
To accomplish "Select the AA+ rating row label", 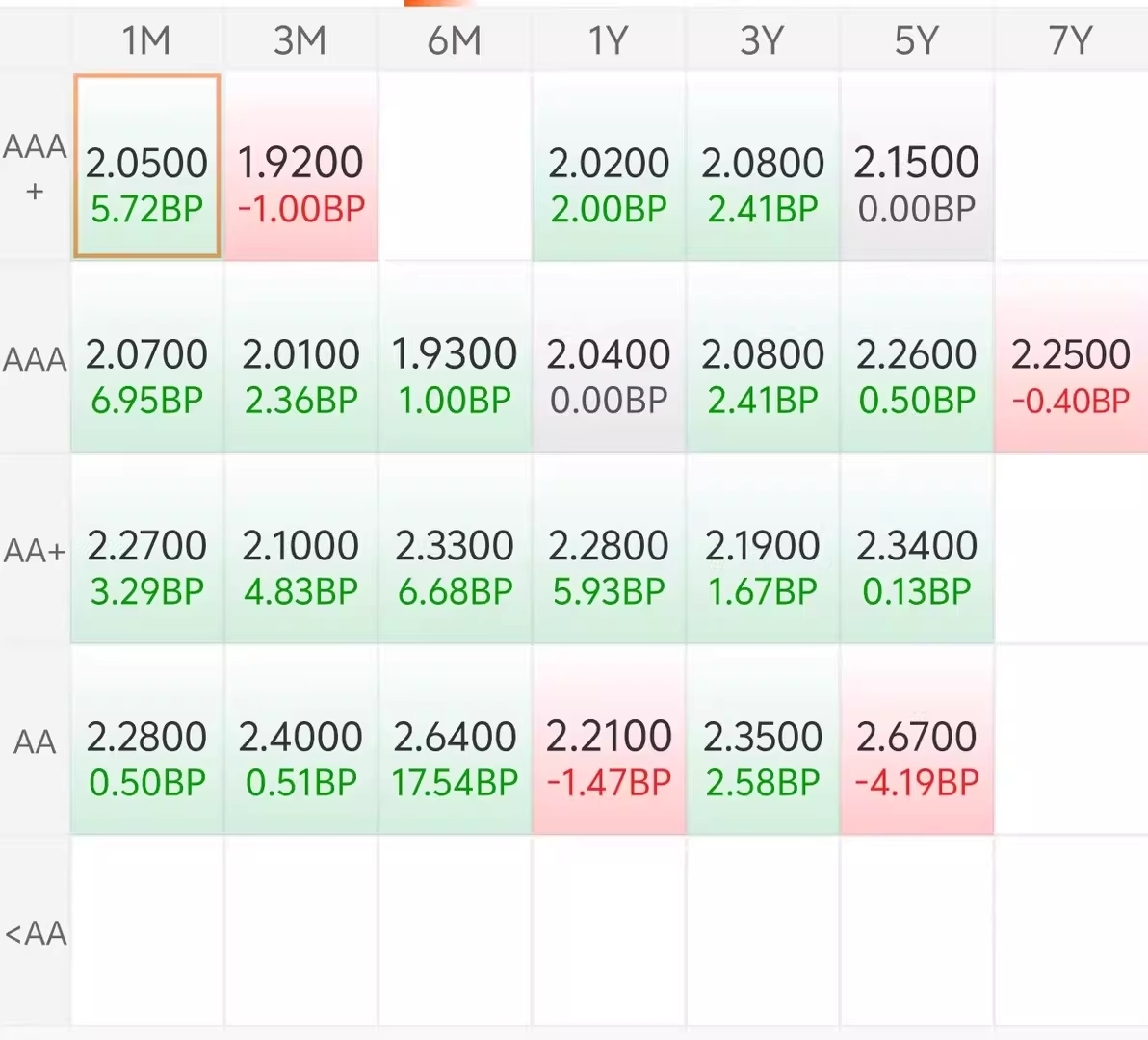I will point(35,550).
